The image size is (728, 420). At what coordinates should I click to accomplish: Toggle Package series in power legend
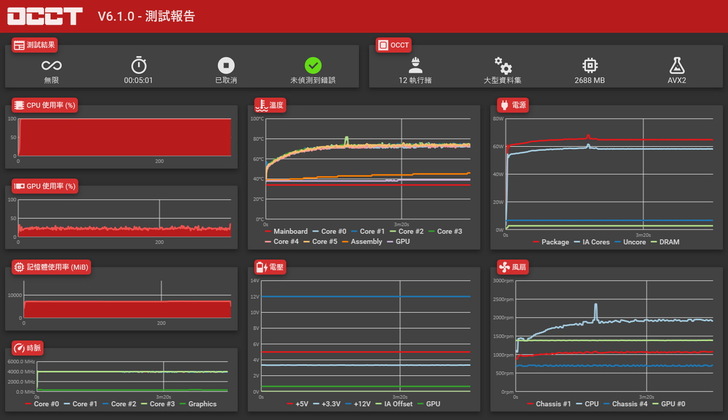point(551,242)
